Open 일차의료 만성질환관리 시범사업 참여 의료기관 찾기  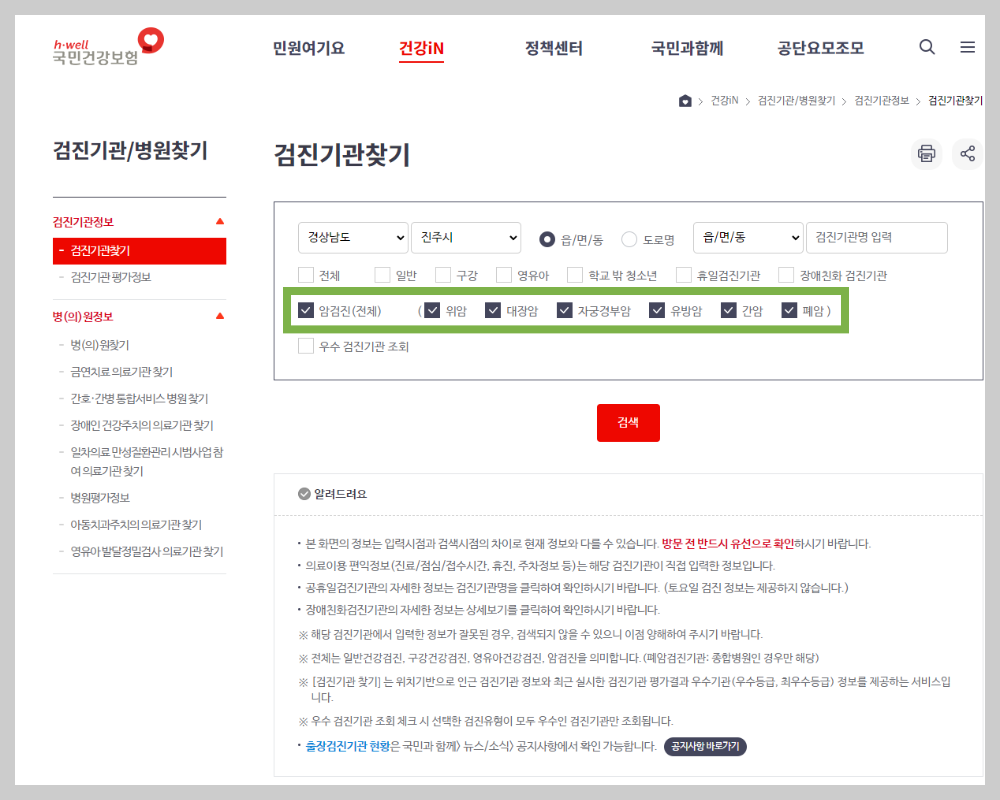[x=147, y=461]
